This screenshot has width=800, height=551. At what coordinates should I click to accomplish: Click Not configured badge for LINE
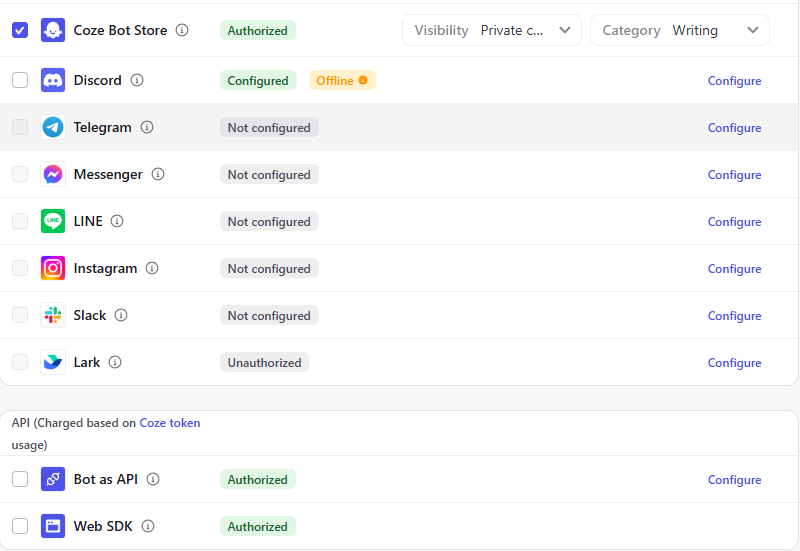269,221
